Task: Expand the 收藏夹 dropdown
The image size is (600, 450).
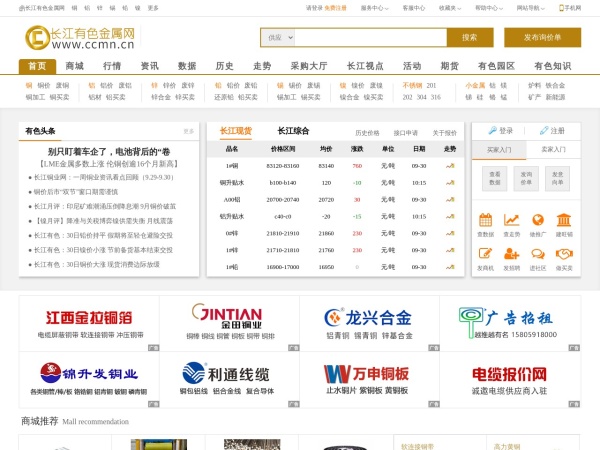Action: 450,8
